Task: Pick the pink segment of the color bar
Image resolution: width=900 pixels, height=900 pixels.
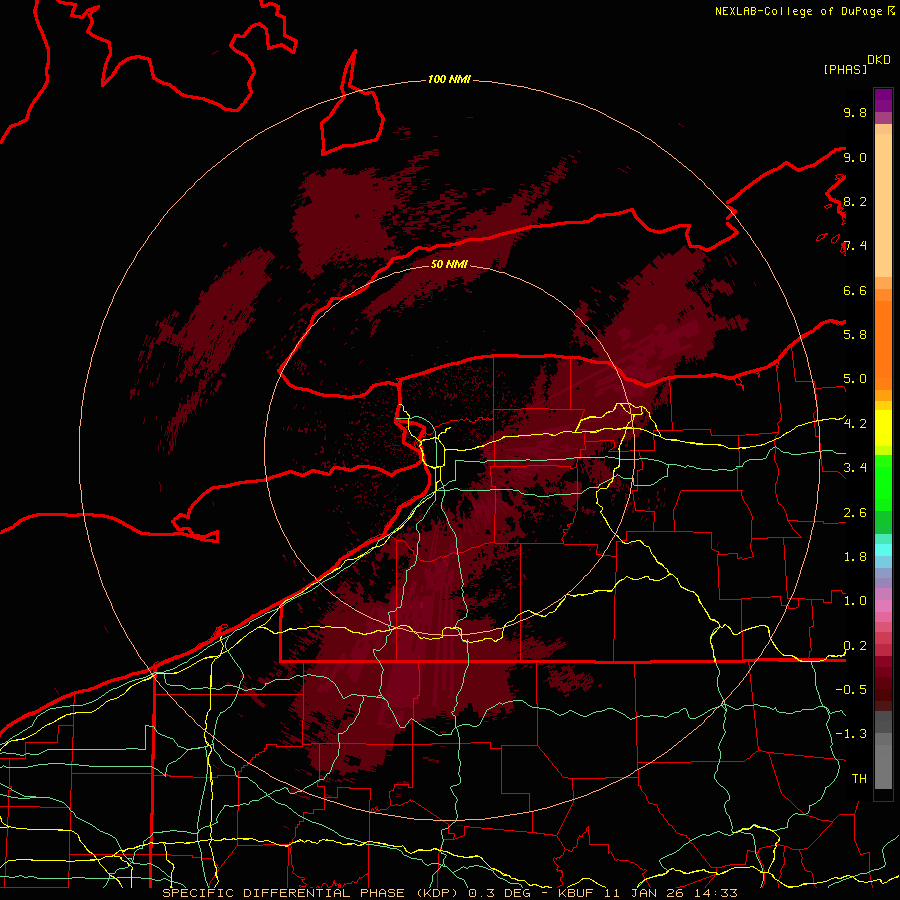Action: pos(883,606)
